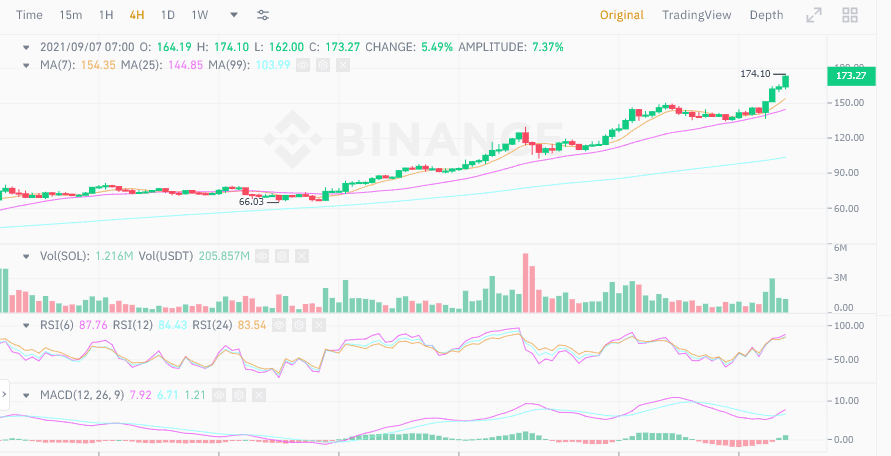Open the Depth chart view
Viewport: 891px width, 456px height.
click(x=767, y=15)
